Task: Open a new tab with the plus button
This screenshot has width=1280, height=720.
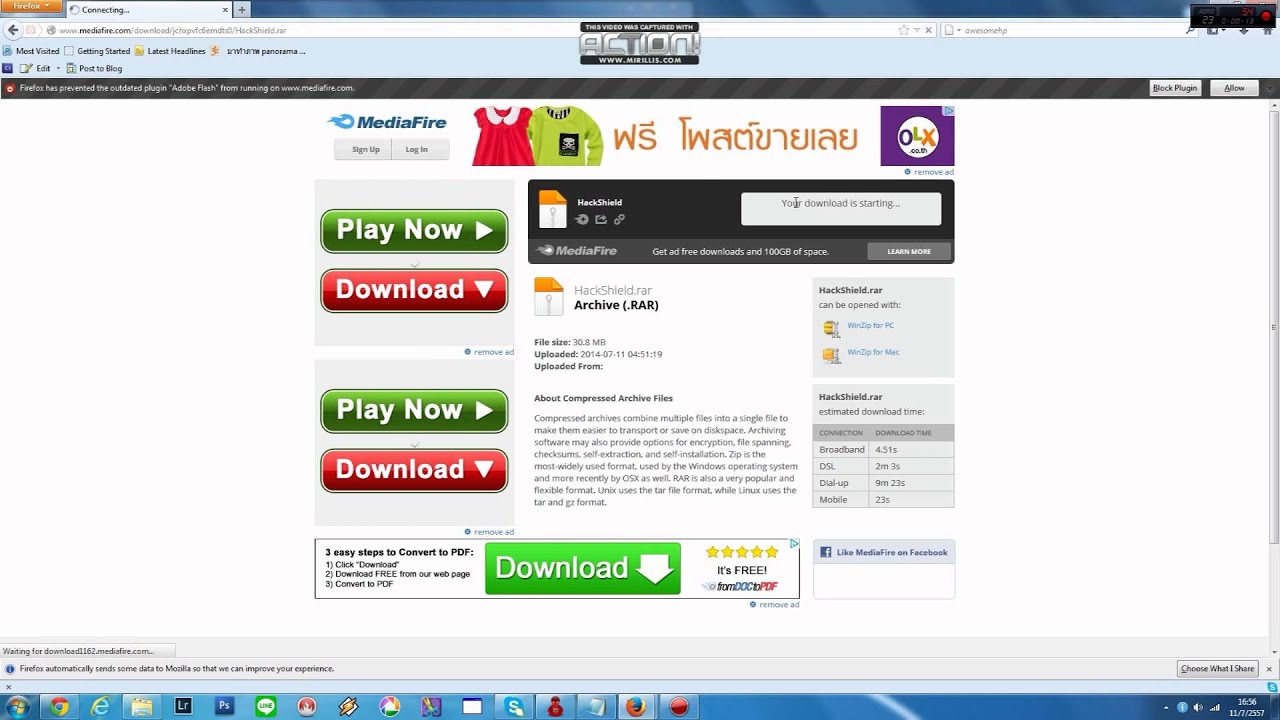Action: click(241, 10)
